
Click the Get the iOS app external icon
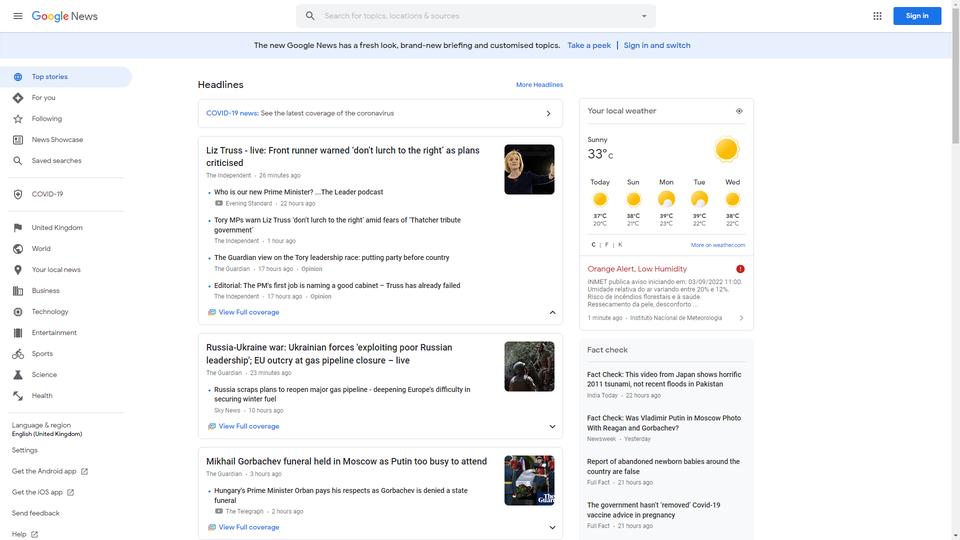(x=70, y=492)
